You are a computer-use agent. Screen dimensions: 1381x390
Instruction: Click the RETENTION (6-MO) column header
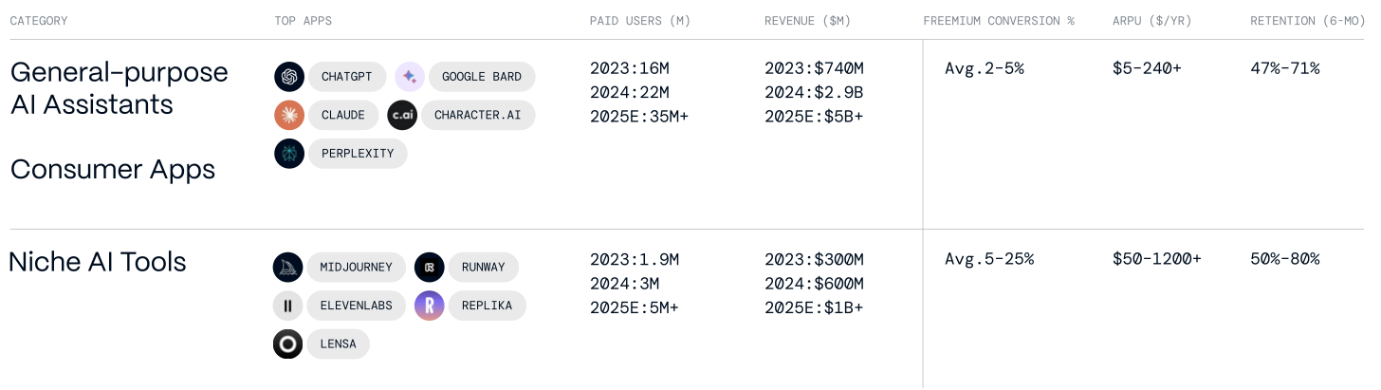(1308, 21)
